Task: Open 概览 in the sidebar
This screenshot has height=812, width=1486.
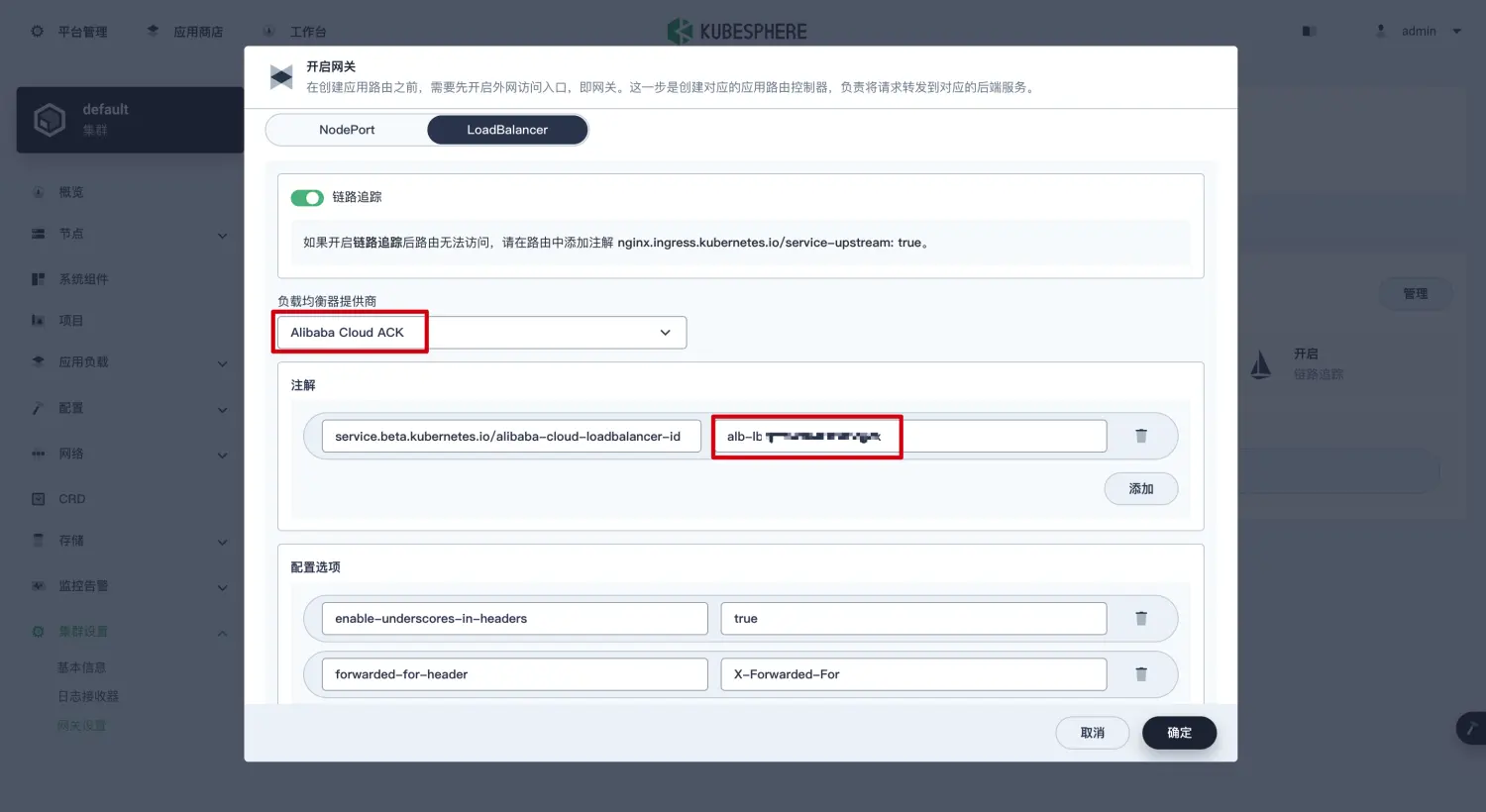Action: 71,192
